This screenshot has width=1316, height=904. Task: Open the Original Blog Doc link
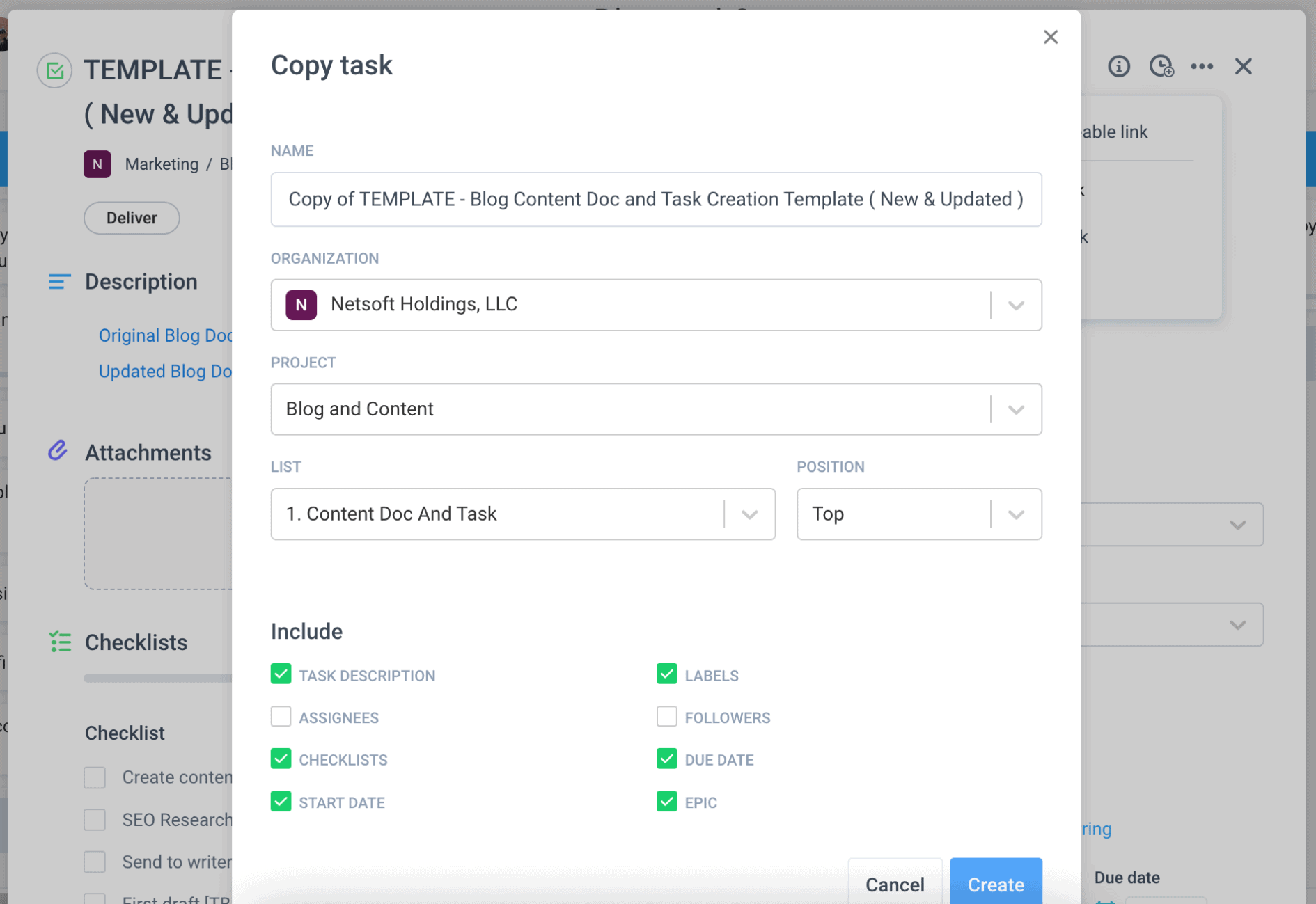coord(166,335)
